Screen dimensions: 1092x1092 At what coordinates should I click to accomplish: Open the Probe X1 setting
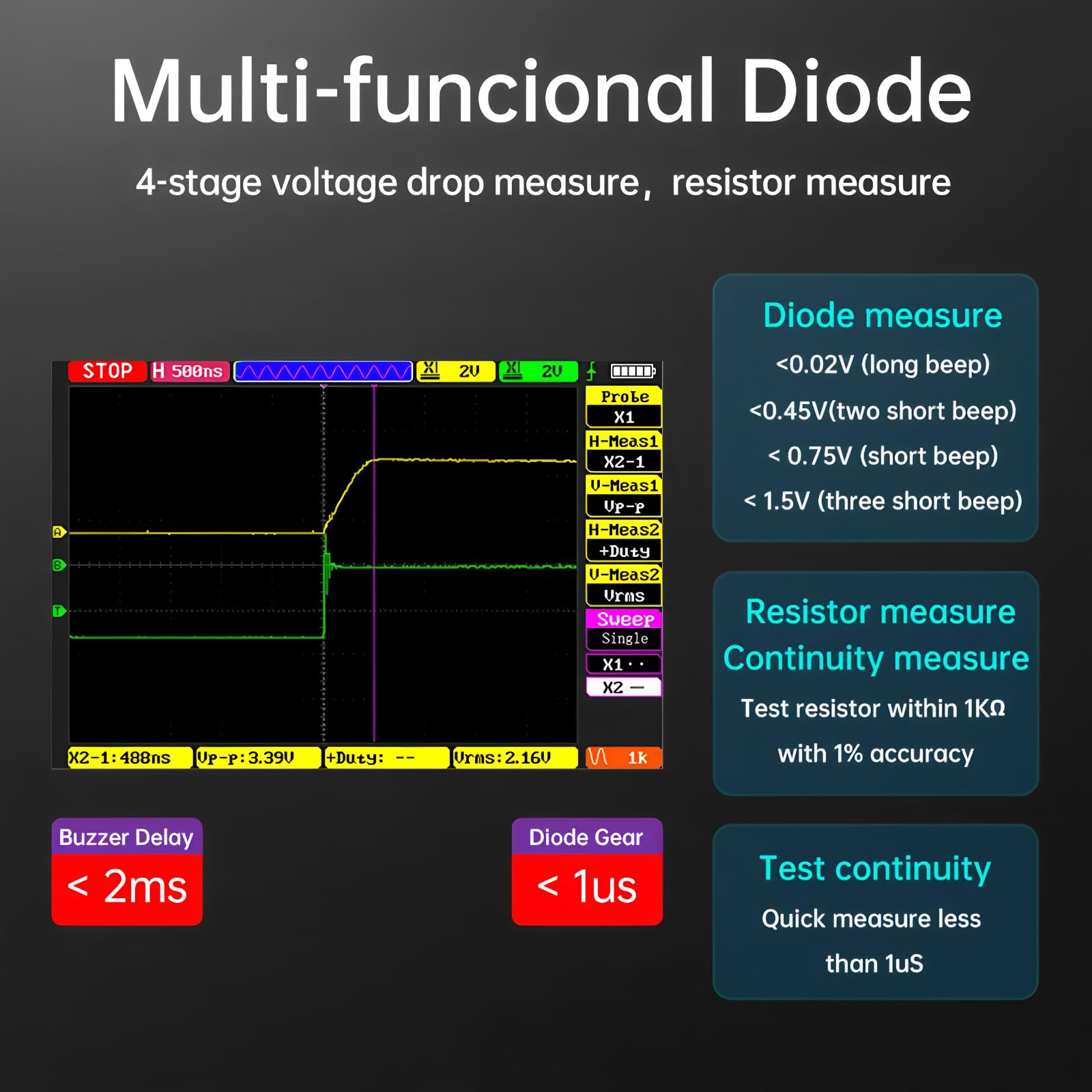pos(624,407)
